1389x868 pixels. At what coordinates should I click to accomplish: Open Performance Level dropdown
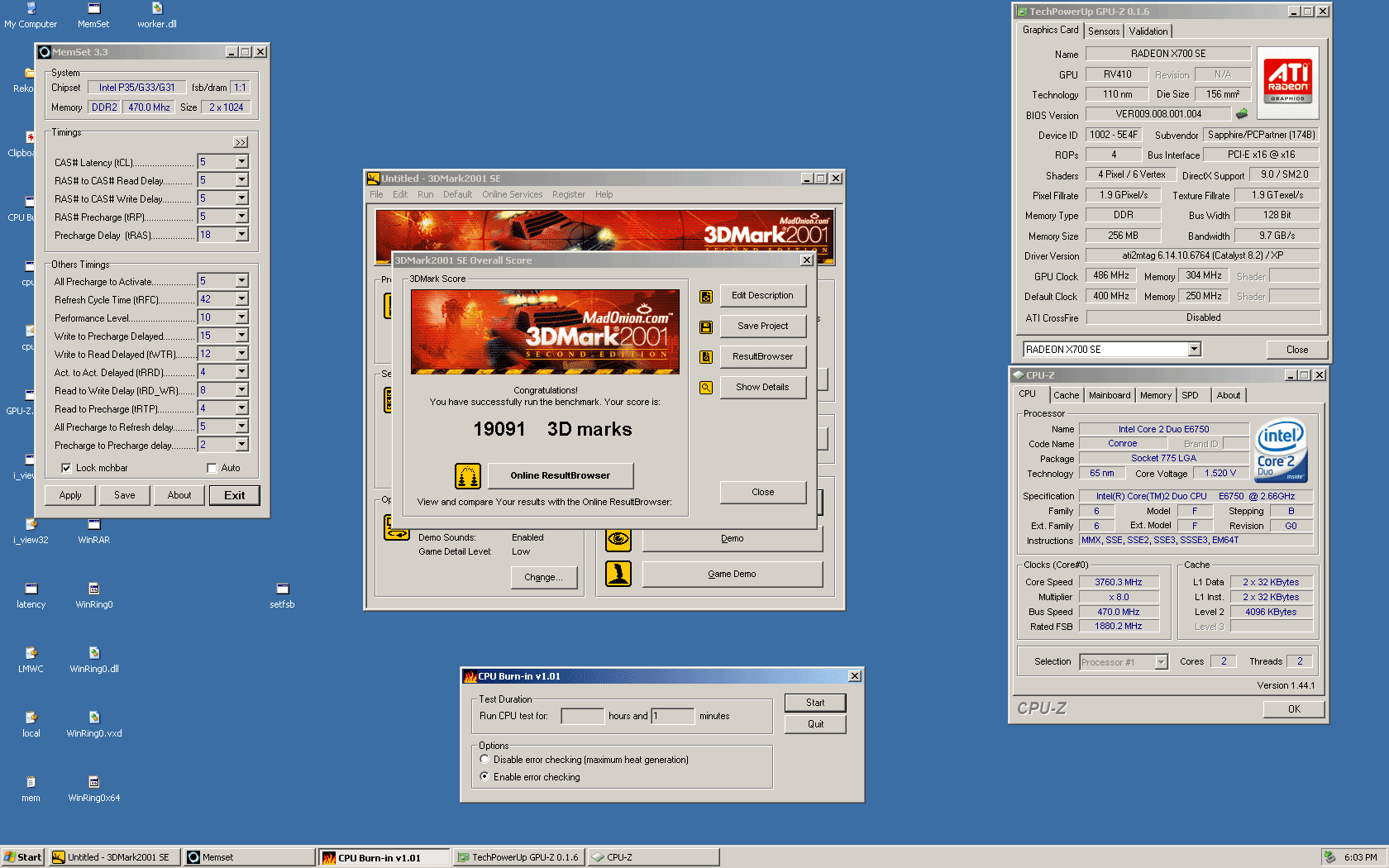coord(241,317)
